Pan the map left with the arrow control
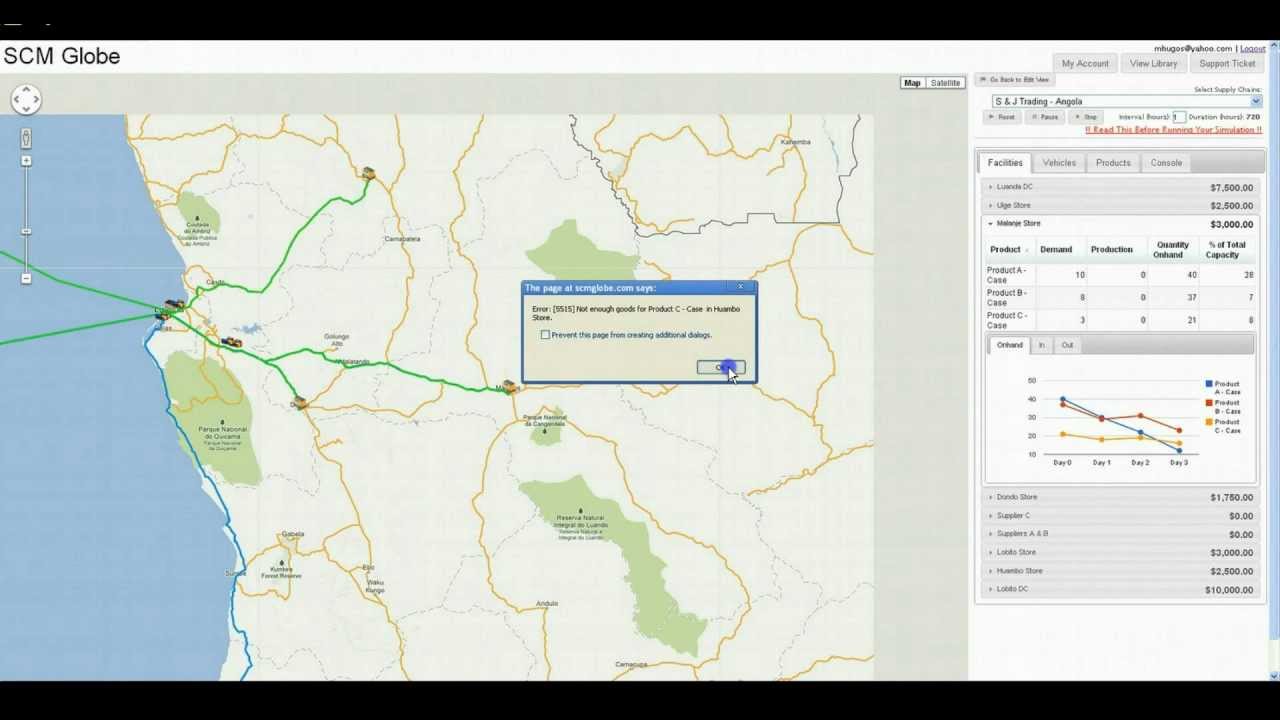The image size is (1280, 720). (x=16, y=99)
